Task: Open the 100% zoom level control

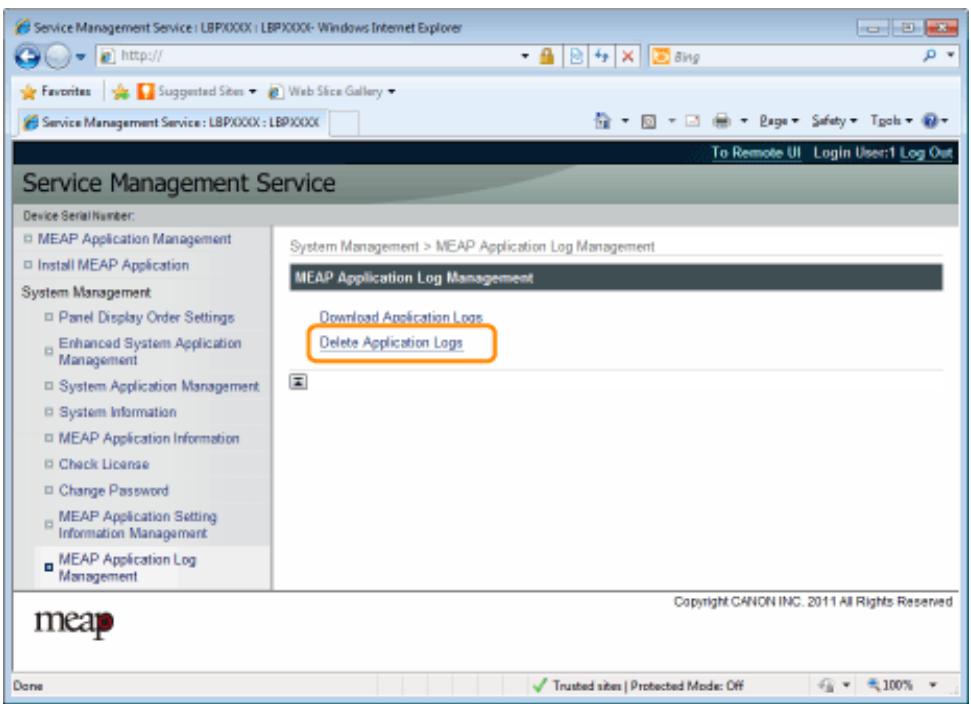Action: pos(890,685)
